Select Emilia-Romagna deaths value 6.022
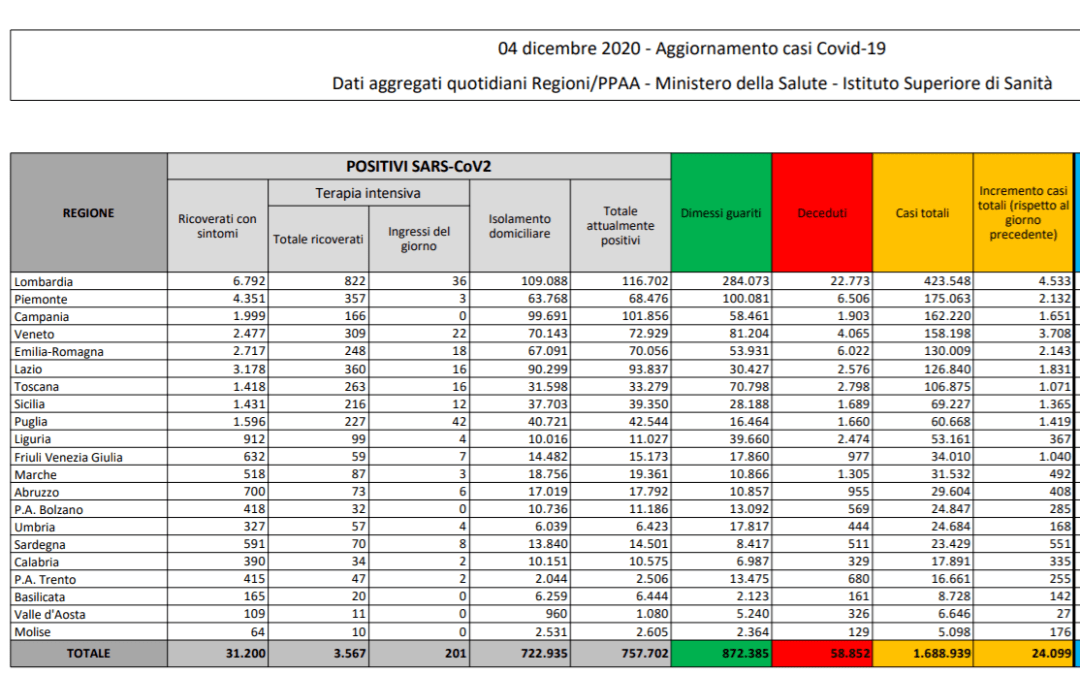 pyautogui.click(x=853, y=351)
